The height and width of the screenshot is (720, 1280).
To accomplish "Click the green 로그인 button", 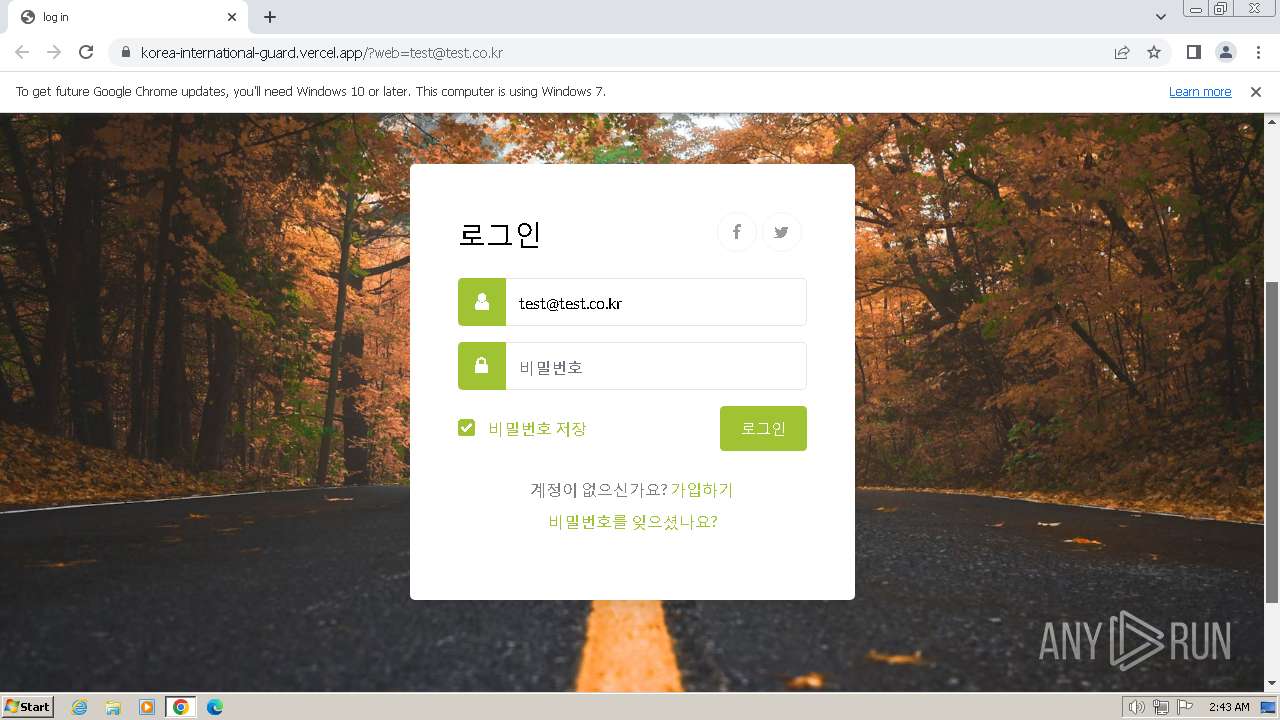I will (763, 428).
